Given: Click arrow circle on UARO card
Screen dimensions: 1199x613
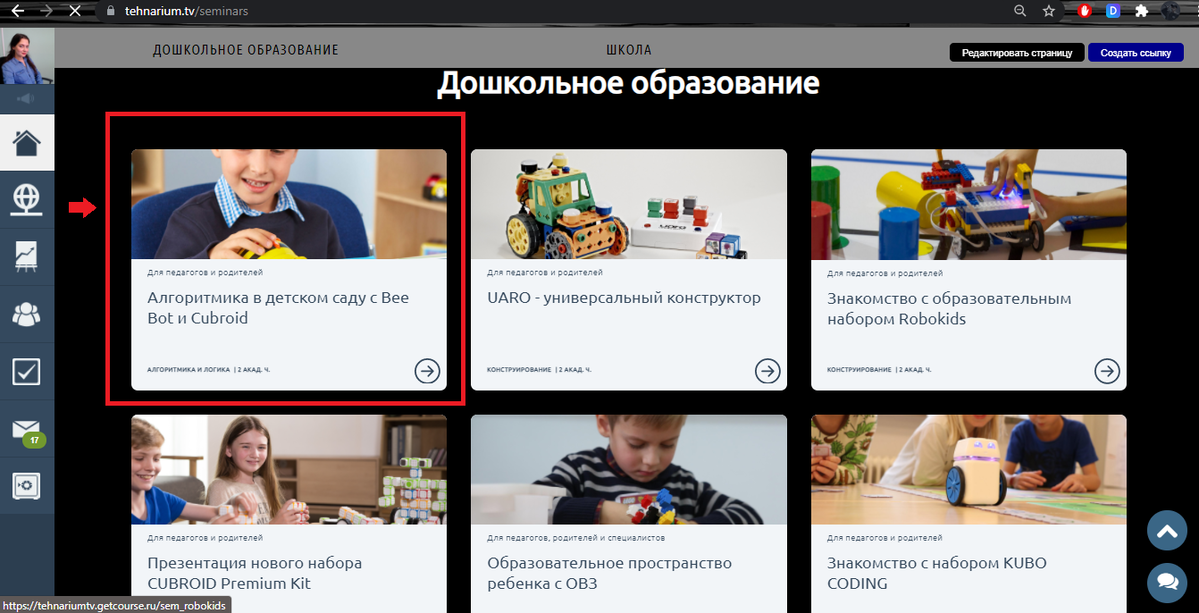Looking at the screenshot, I should click(768, 371).
